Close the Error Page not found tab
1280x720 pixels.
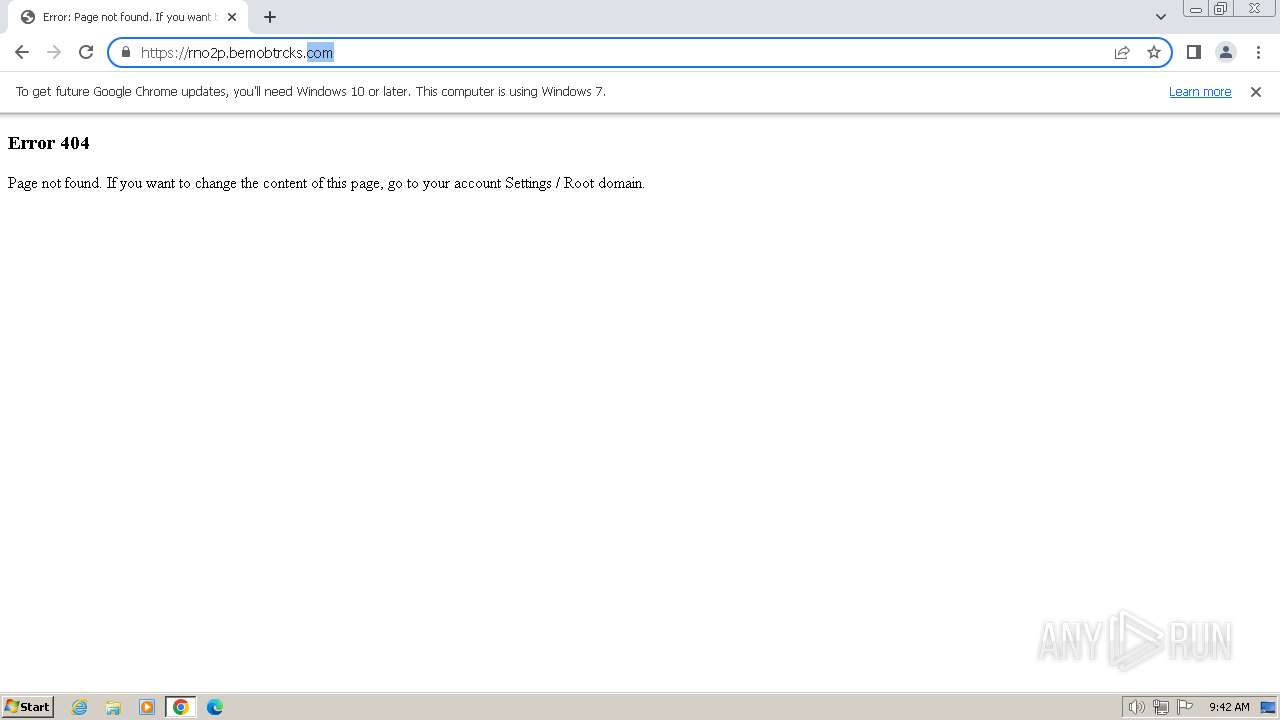pos(232,17)
